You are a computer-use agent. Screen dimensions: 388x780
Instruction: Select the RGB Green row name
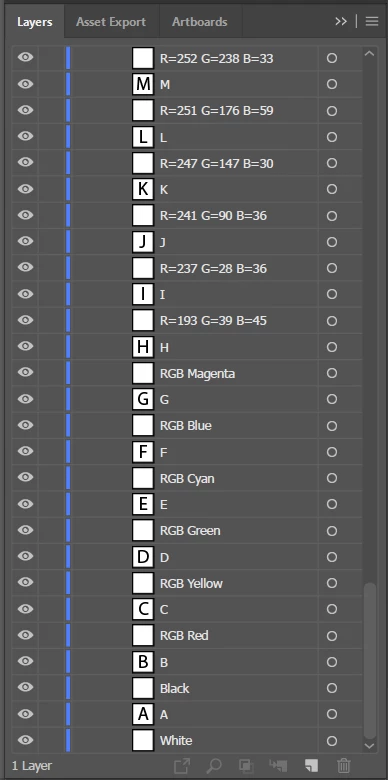[x=190, y=531]
